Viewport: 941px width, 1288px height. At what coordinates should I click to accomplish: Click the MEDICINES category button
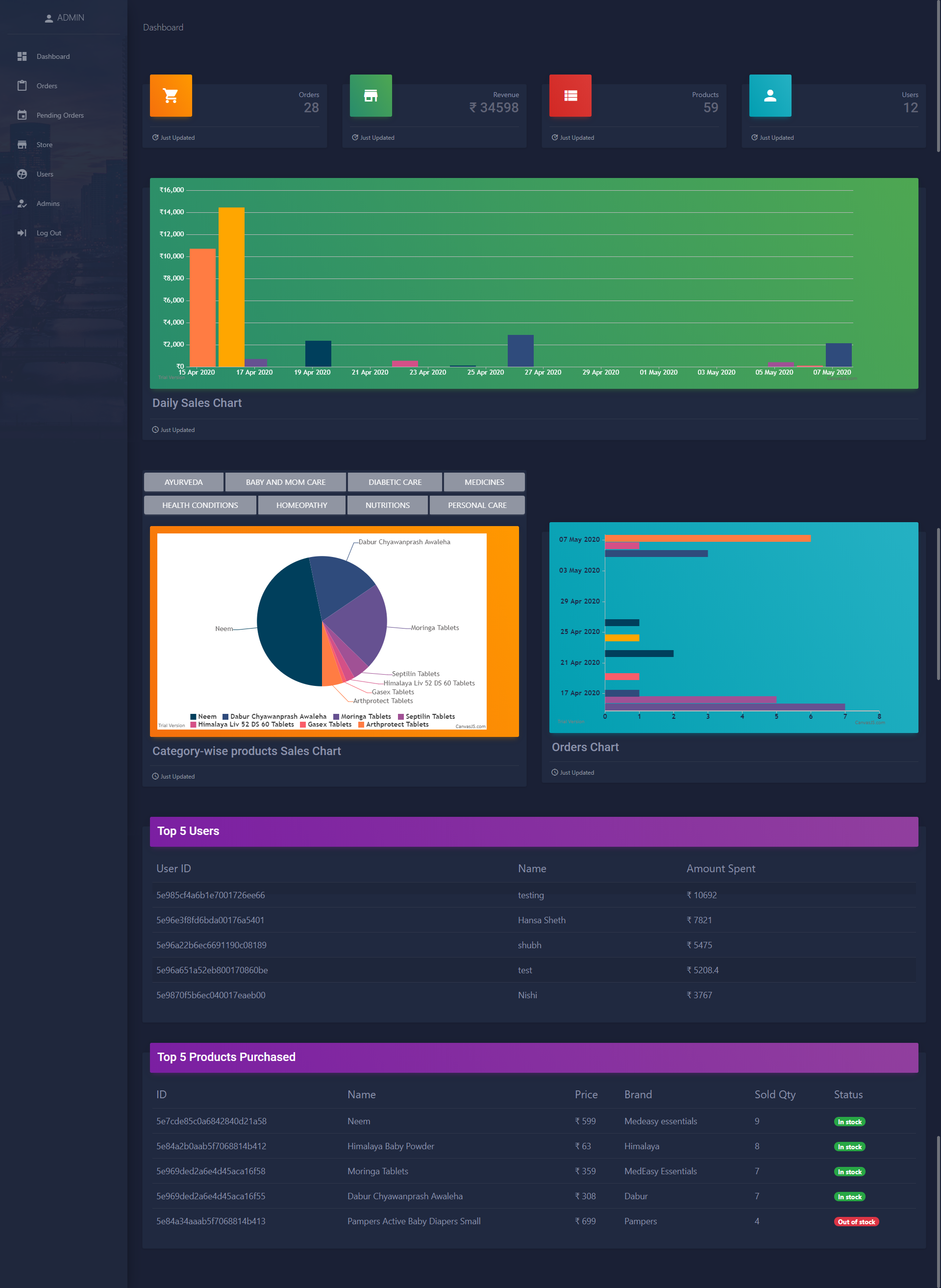[x=484, y=482]
